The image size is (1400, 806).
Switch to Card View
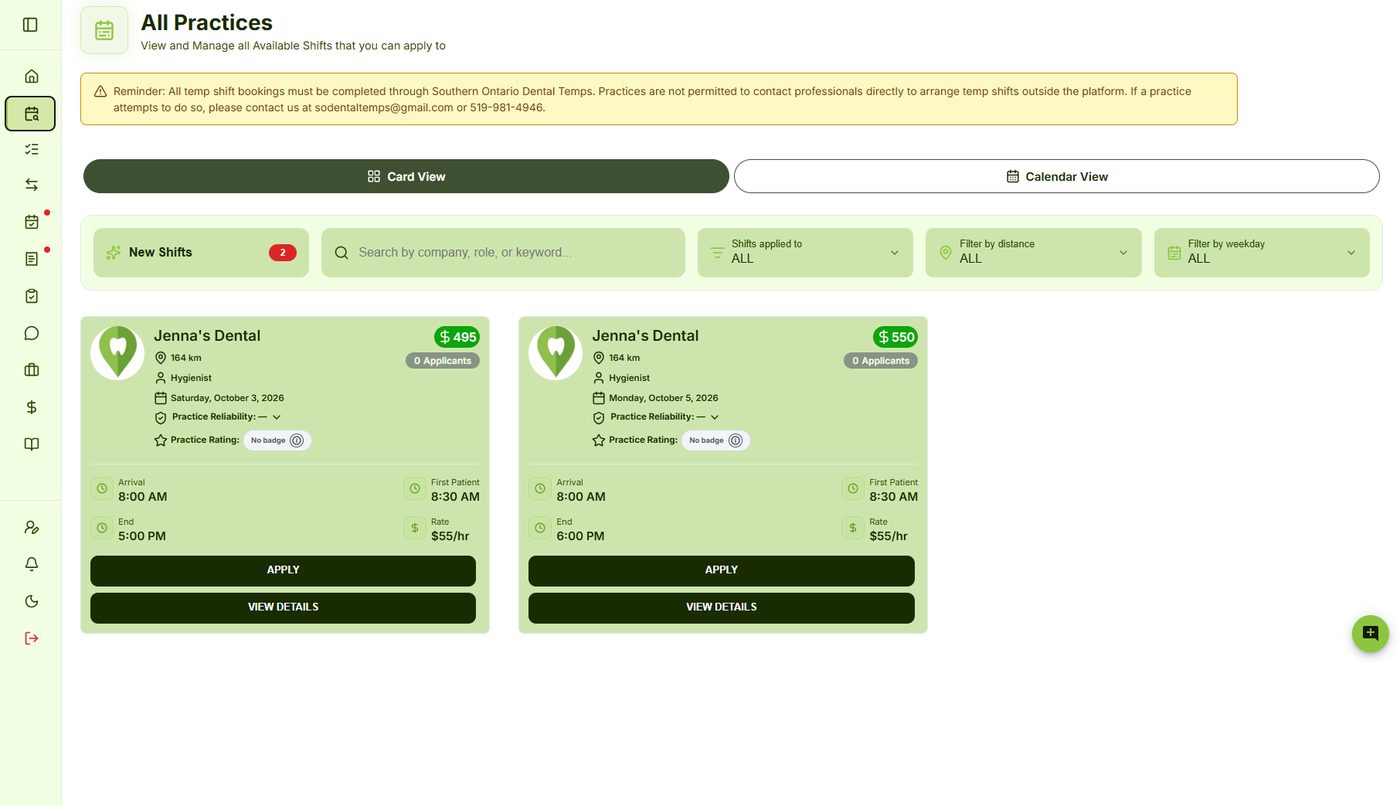coord(406,176)
